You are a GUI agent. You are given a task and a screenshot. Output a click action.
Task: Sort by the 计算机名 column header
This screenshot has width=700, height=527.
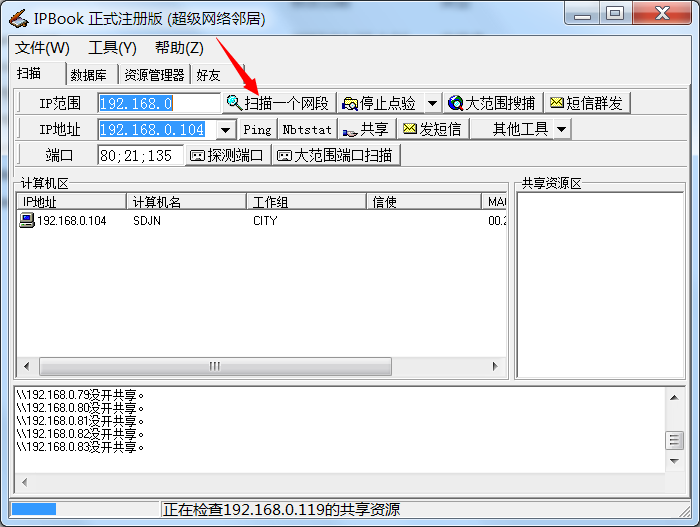click(x=187, y=202)
